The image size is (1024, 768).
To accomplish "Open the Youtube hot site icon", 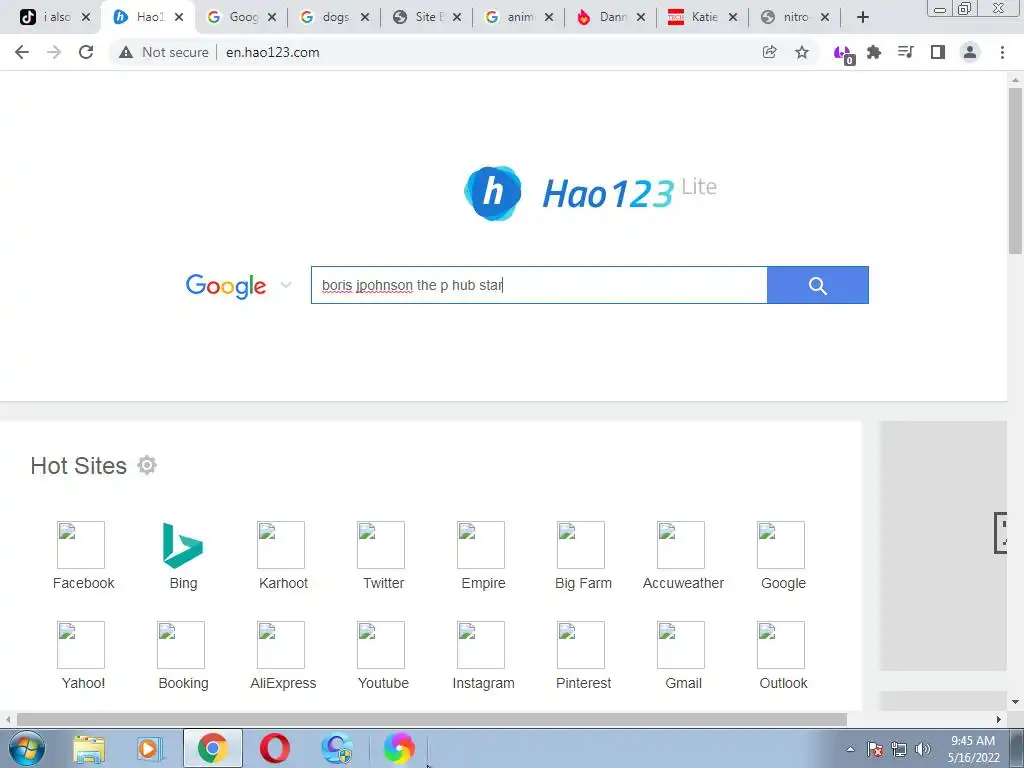I will pyautogui.click(x=381, y=645).
